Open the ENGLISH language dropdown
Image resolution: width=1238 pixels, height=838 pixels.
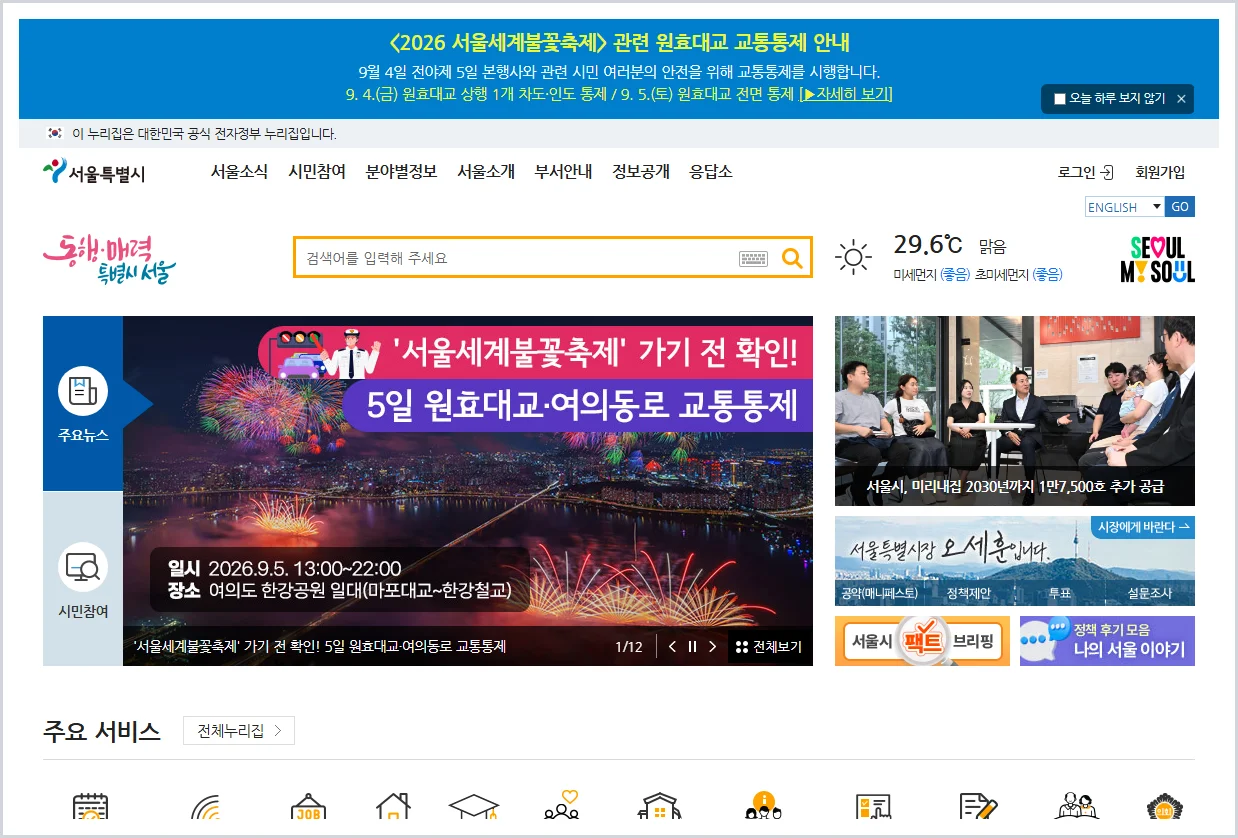pos(1125,207)
